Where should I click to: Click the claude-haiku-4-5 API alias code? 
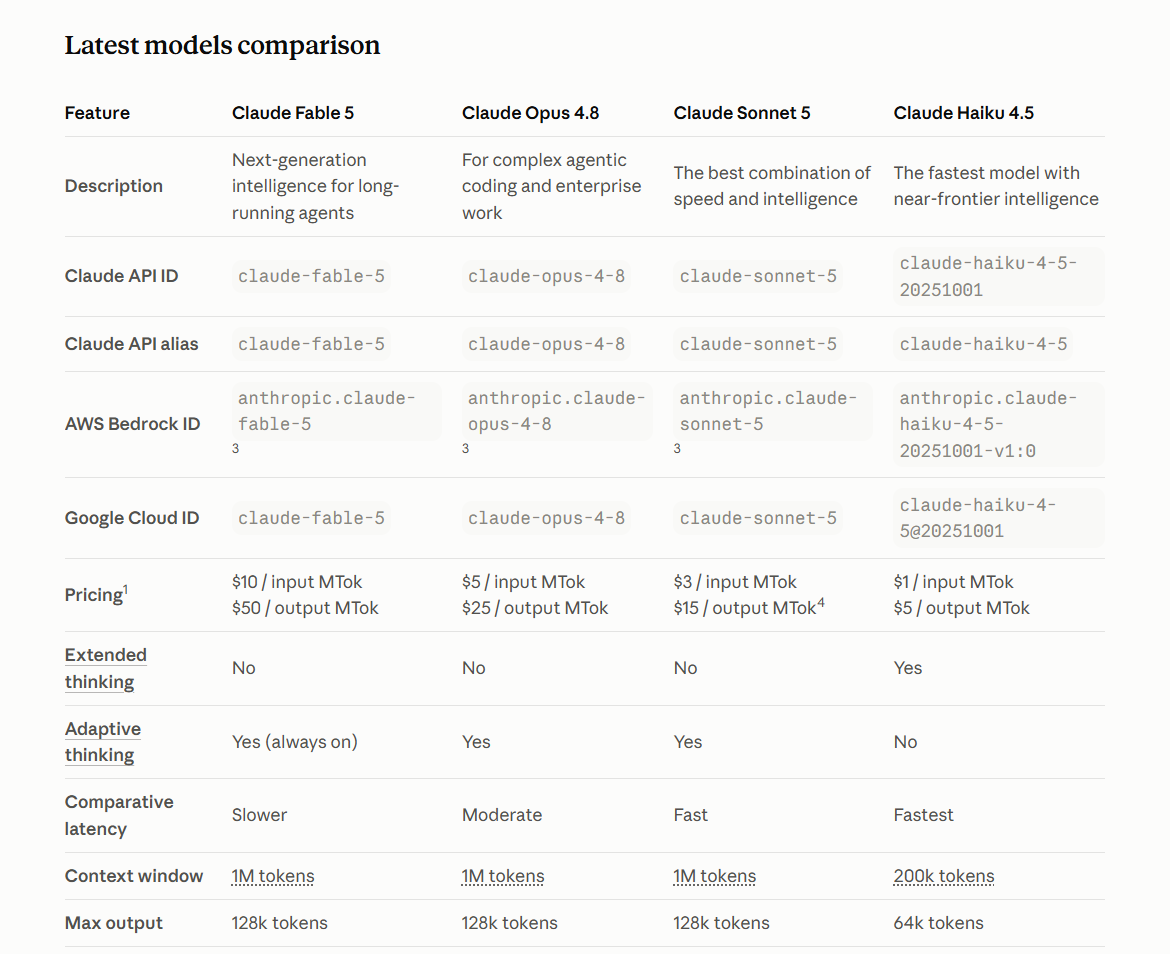click(983, 344)
